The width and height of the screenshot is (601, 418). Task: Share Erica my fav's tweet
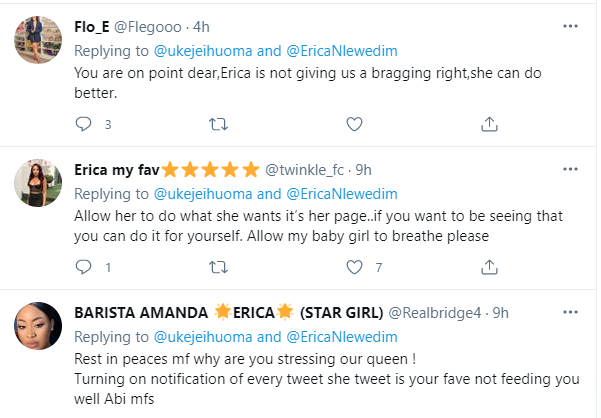tap(488, 267)
